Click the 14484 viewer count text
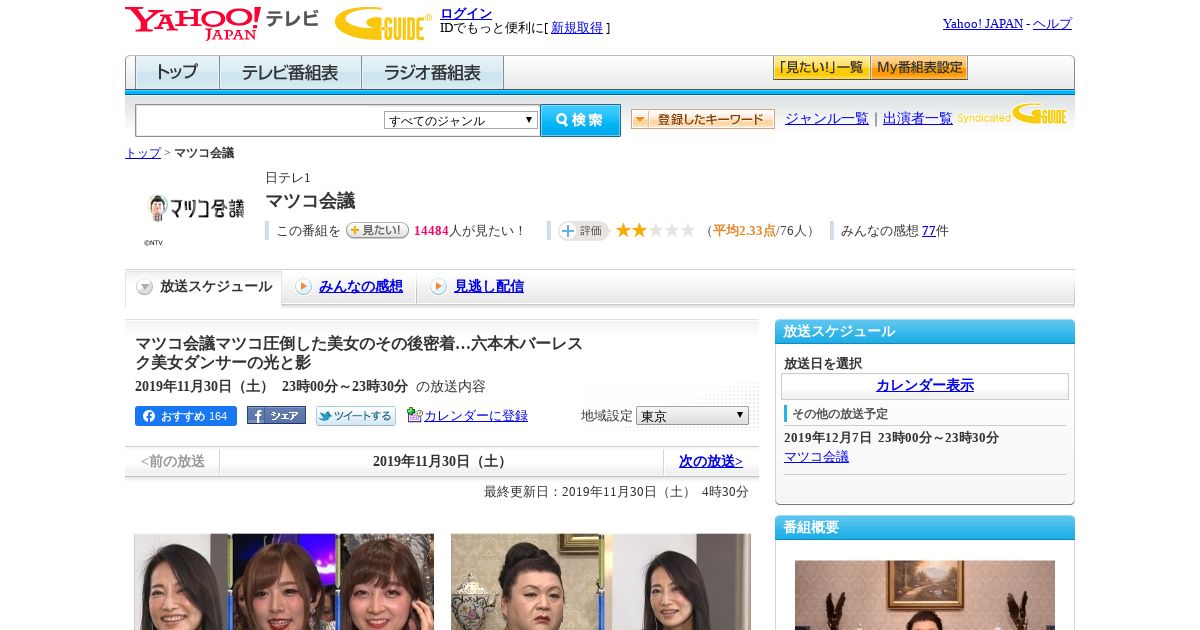 (x=431, y=231)
